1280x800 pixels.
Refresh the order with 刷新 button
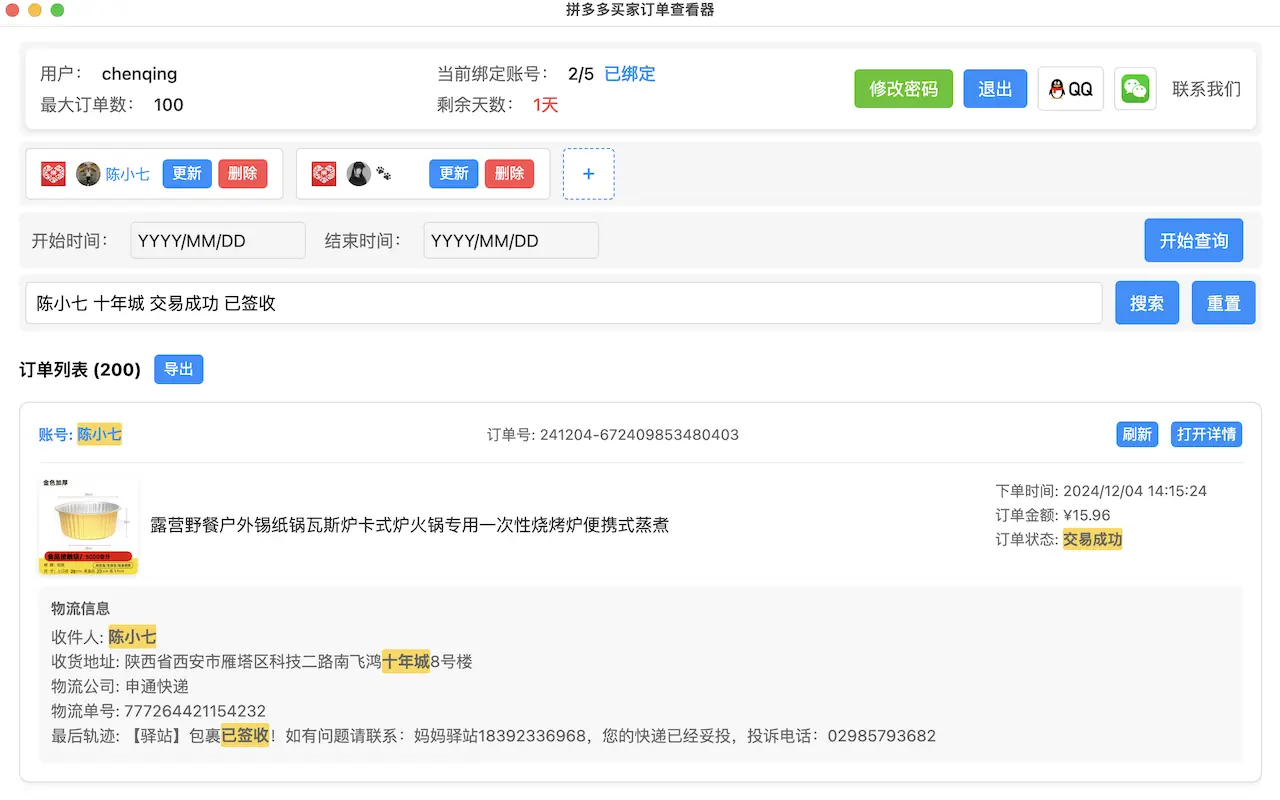1137,434
